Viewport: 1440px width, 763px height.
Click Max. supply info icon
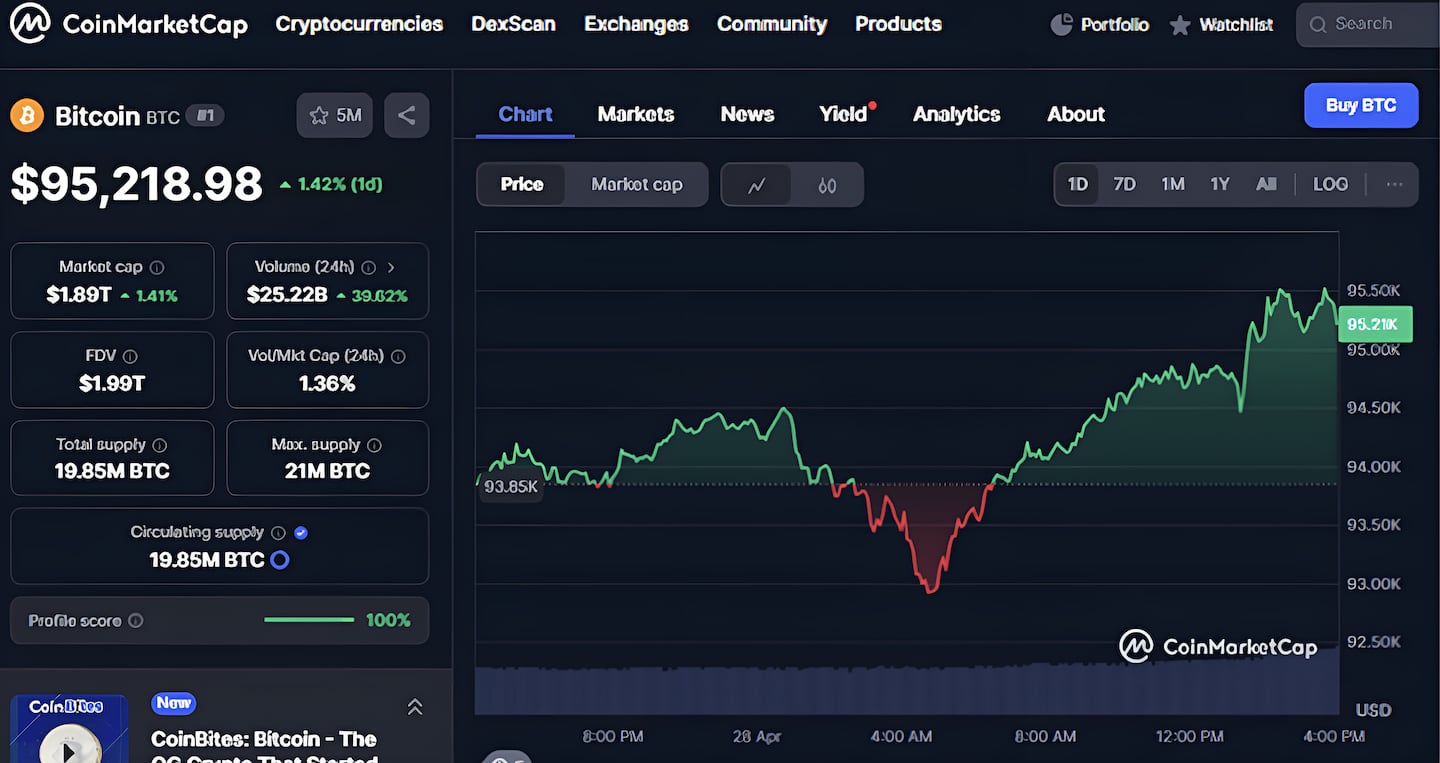[x=374, y=445]
